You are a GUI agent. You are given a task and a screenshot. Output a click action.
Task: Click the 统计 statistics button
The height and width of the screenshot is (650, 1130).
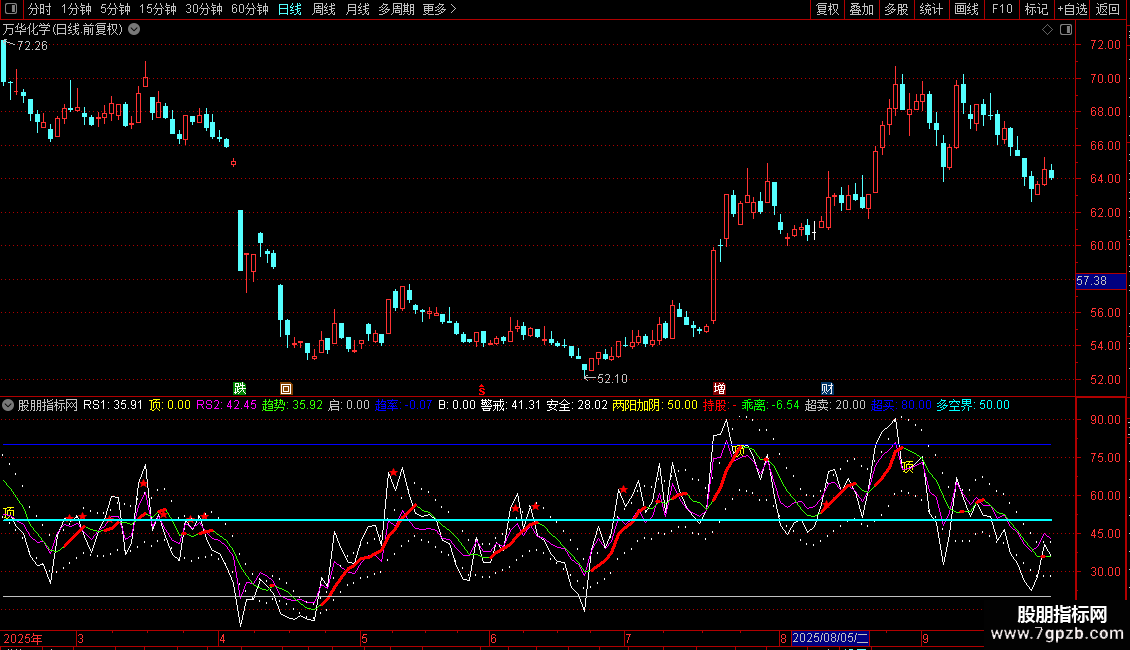(931, 9)
